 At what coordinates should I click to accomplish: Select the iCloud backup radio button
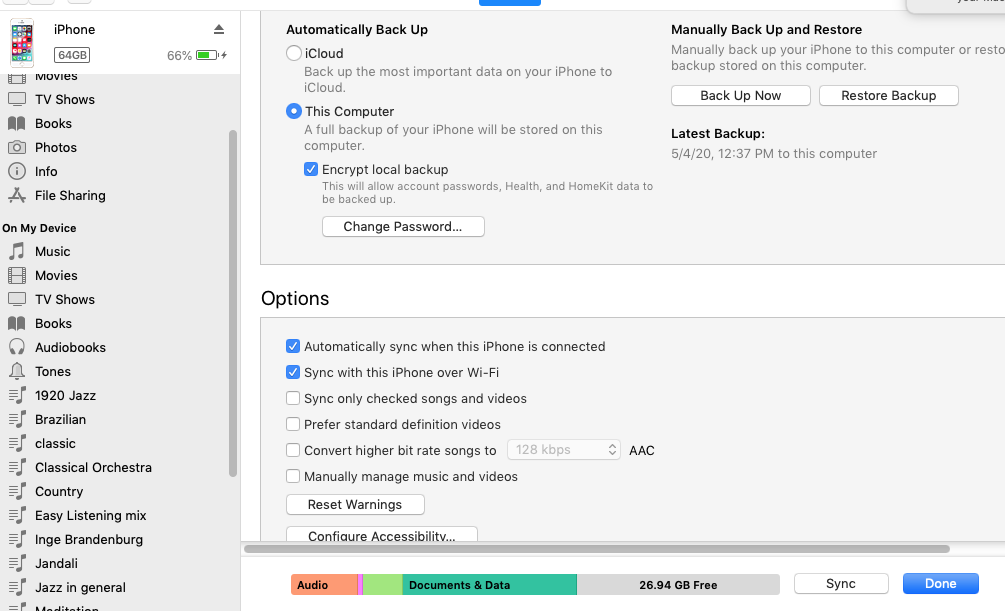click(x=294, y=53)
